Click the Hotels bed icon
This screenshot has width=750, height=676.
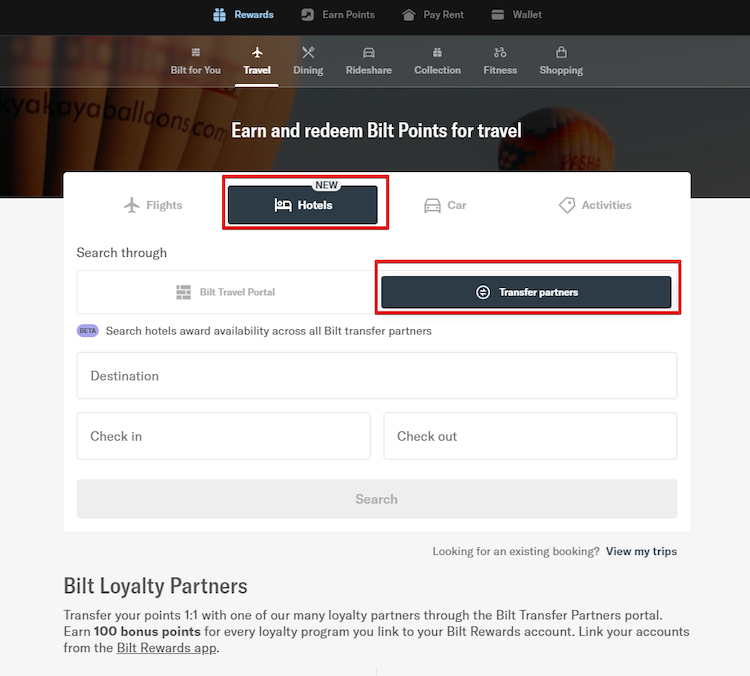pos(283,205)
